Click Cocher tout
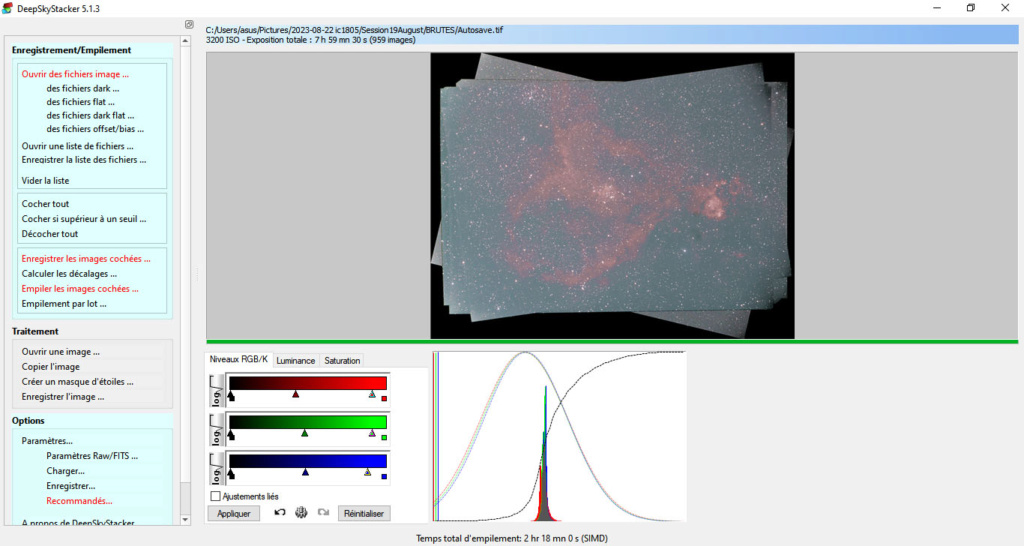This screenshot has height=546, width=1024. (45, 204)
